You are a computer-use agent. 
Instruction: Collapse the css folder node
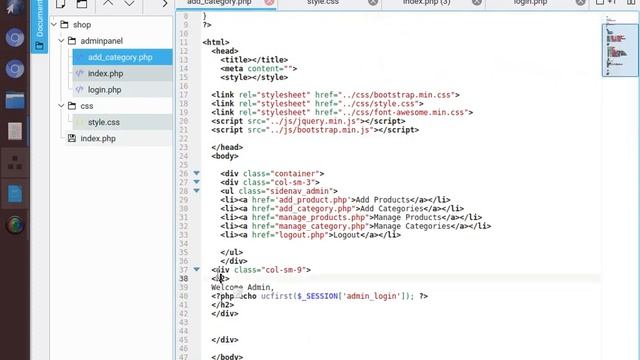click(x=61, y=106)
